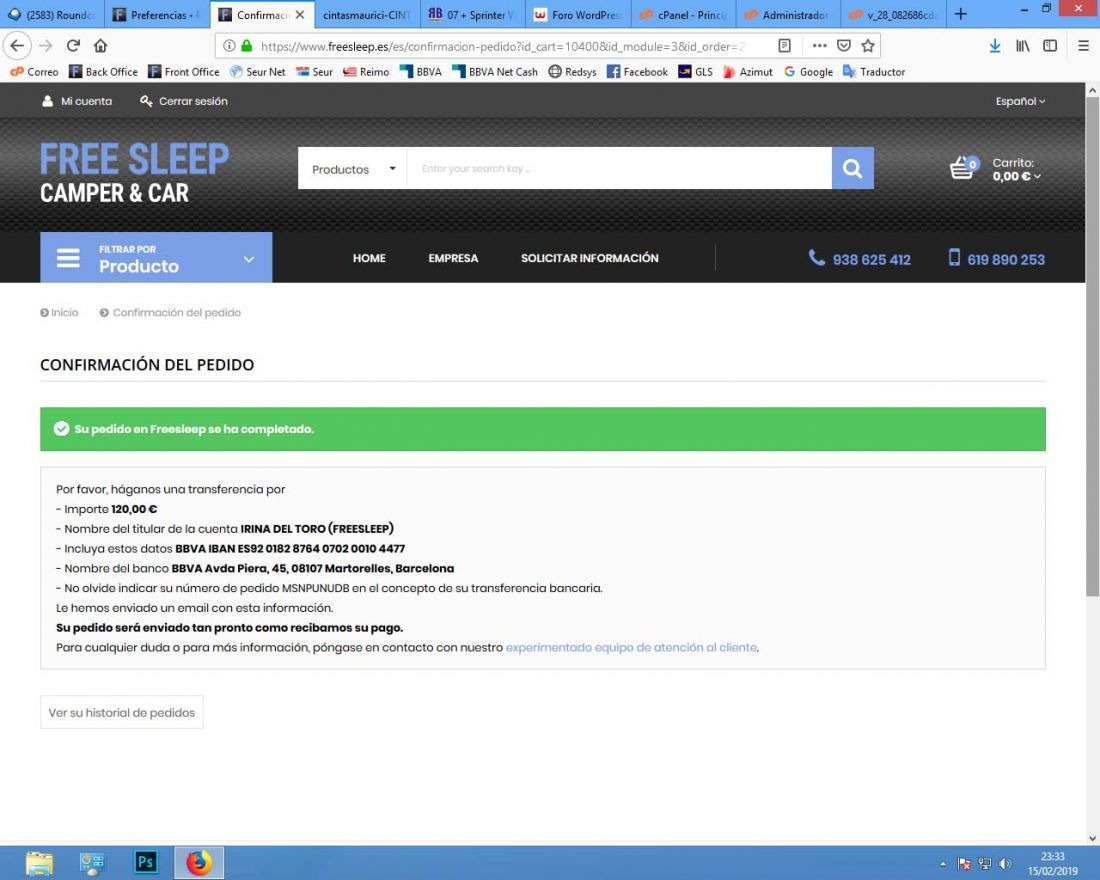Show the sidebar with the sidebar icon
This screenshot has height=880, width=1100.
pos(1050,46)
